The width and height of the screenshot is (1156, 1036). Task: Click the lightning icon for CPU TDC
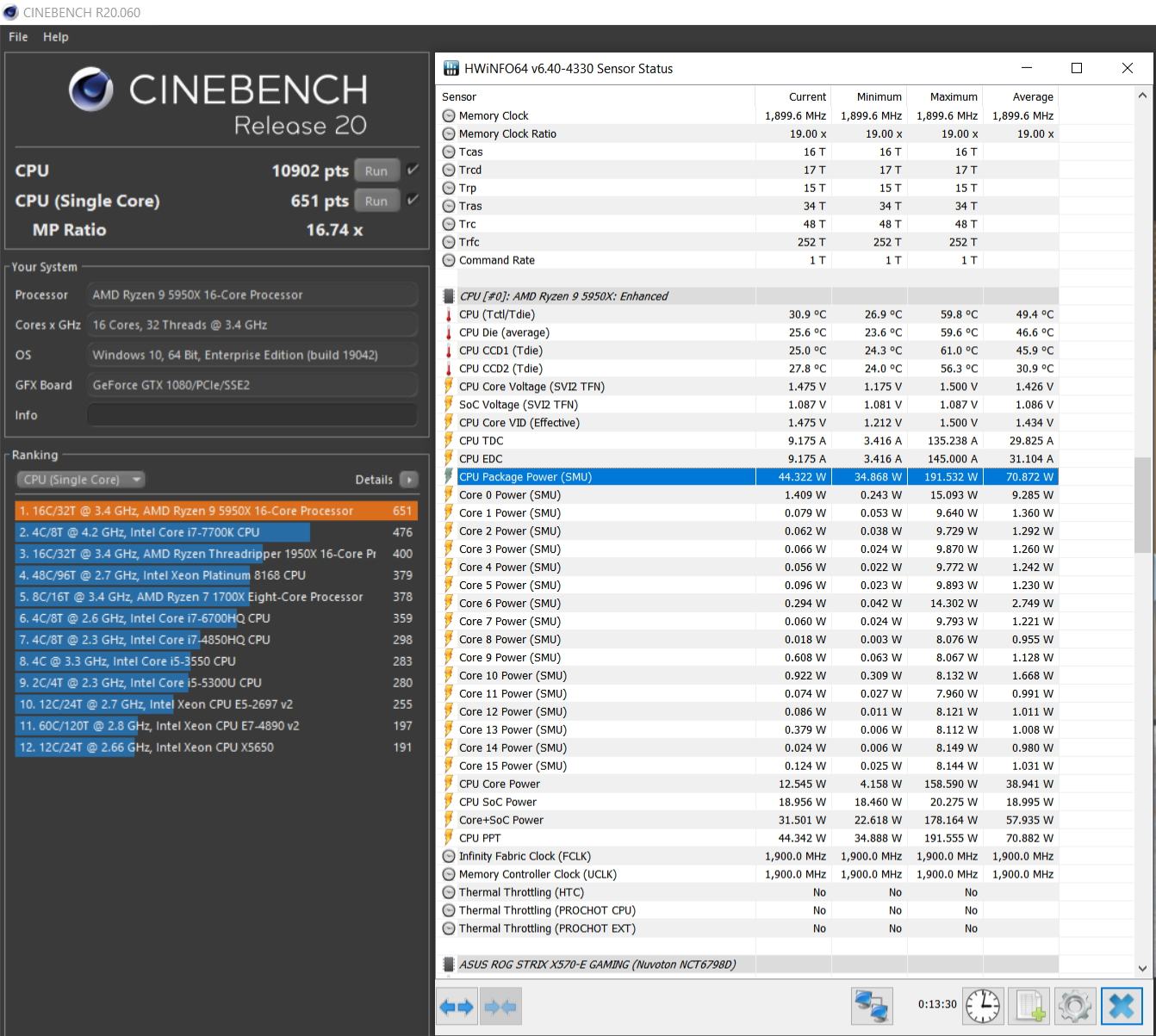448,441
